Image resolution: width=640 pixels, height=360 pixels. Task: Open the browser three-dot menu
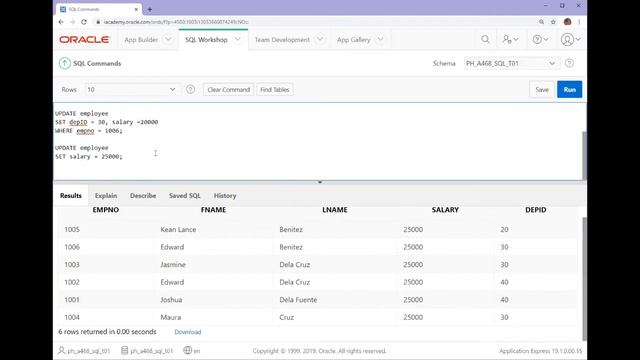click(x=579, y=22)
